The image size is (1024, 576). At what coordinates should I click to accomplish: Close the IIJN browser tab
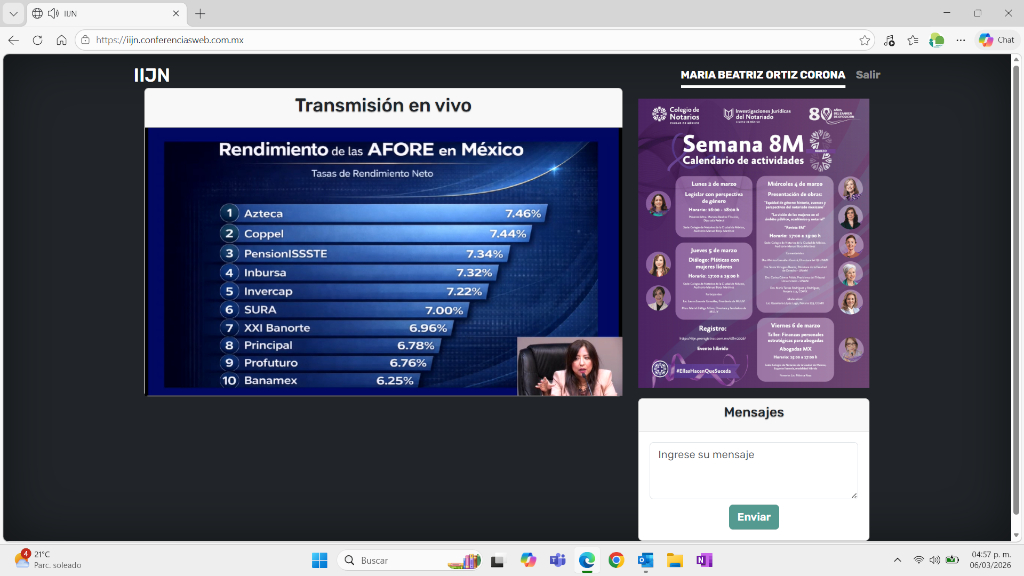(x=176, y=13)
